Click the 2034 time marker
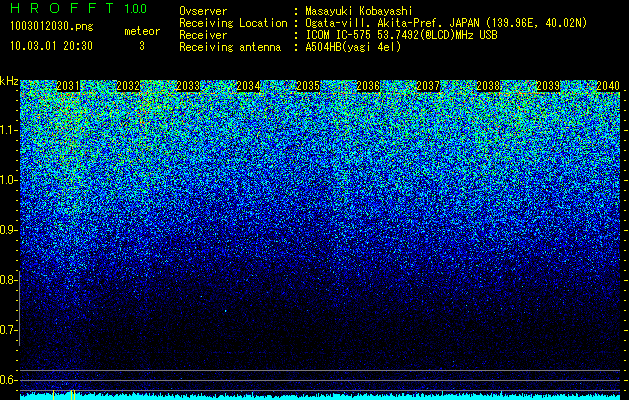This screenshot has width=629, height=400. (x=248, y=86)
